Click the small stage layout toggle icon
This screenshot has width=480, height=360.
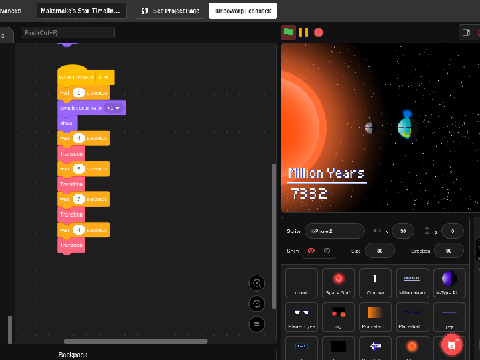click(466, 32)
